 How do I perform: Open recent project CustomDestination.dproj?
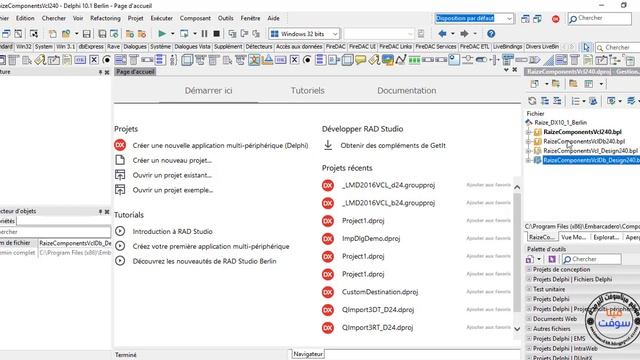[x=380, y=292]
